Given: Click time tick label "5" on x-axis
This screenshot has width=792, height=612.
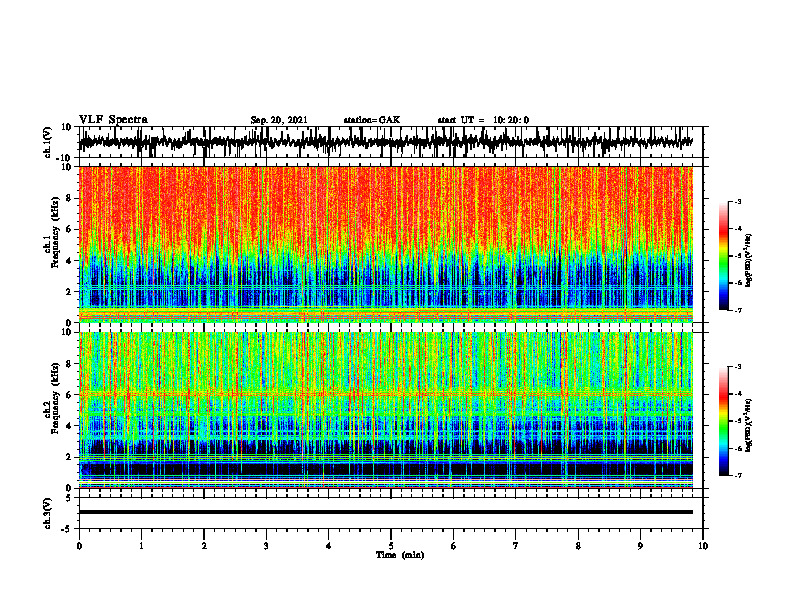Looking at the screenshot, I should (x=391, y=546).
